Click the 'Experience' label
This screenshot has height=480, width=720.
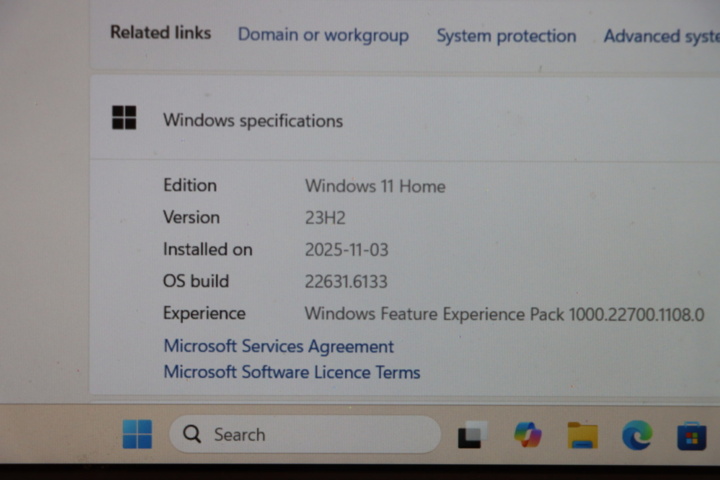(x=204, y=313)
